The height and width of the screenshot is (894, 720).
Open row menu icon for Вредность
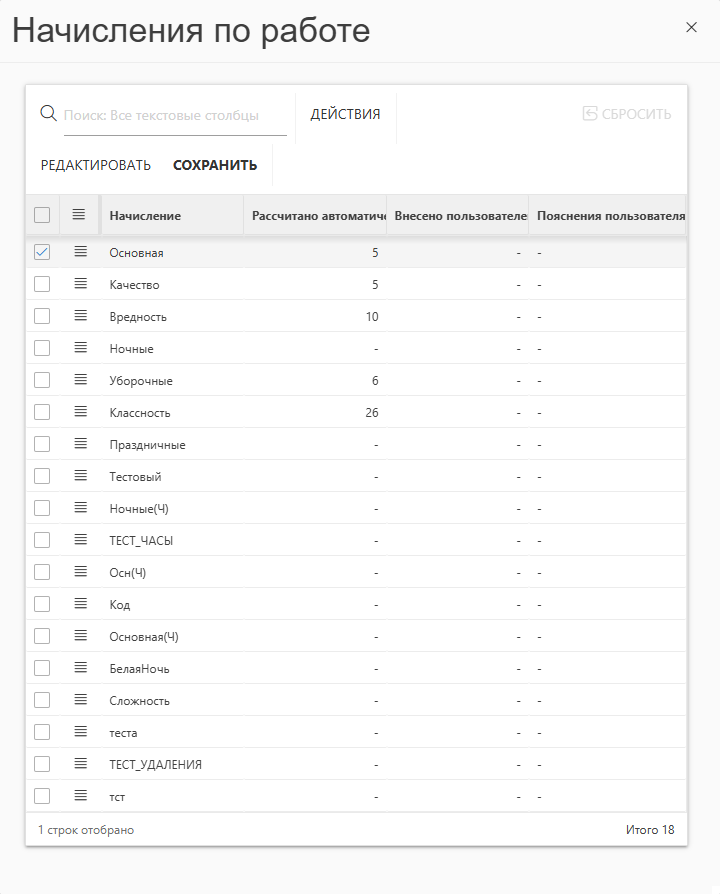pyautogui.click(x=79, y=316)
